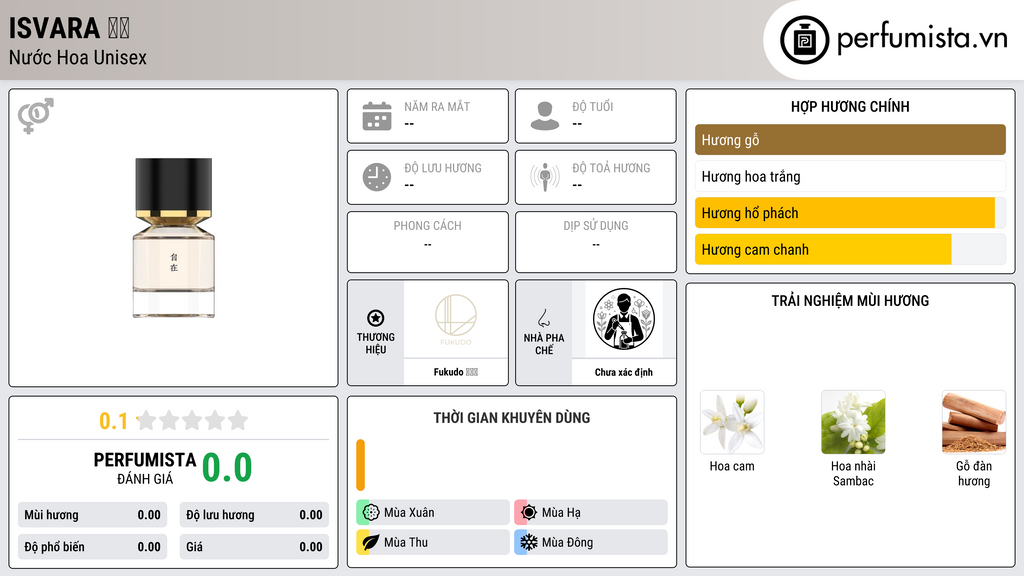Click the third rating star

[x=193, y=420]
